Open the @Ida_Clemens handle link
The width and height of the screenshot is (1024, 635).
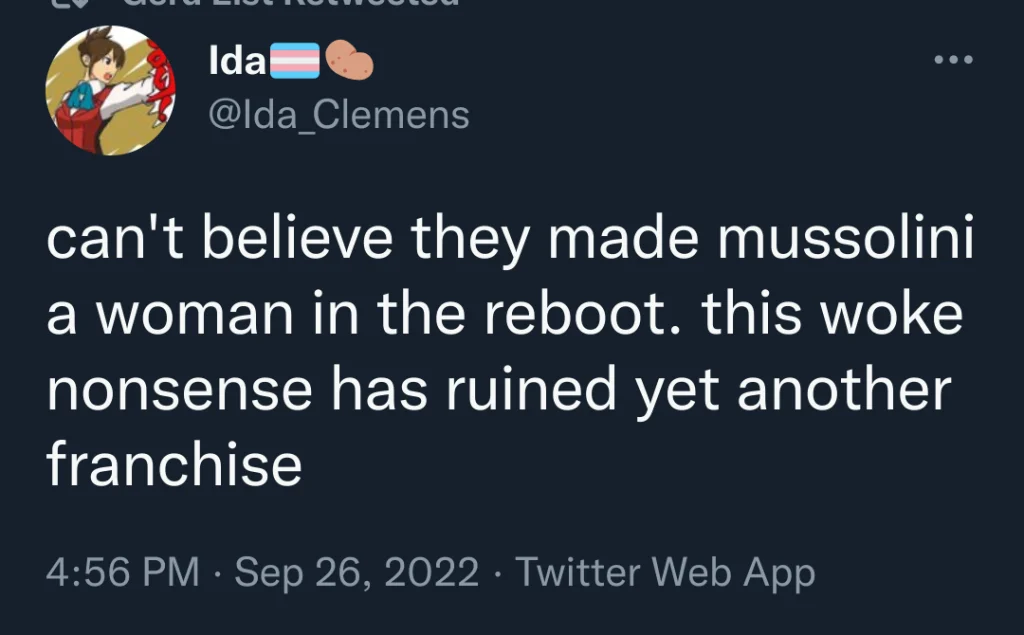[339, 115]
